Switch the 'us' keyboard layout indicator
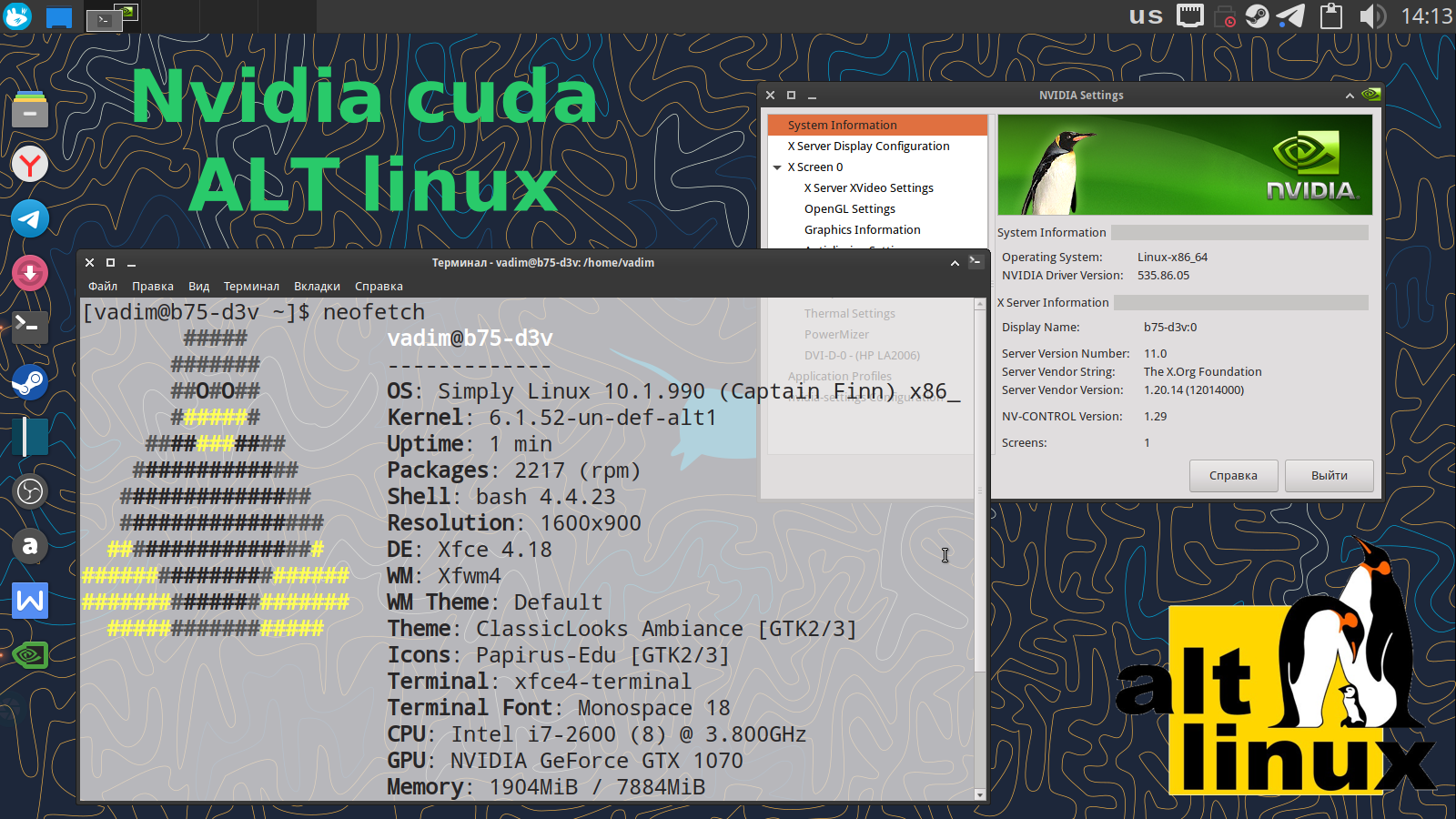Image resolution: width=1456 pixels, height=819 pixels. pos(1145,15)
